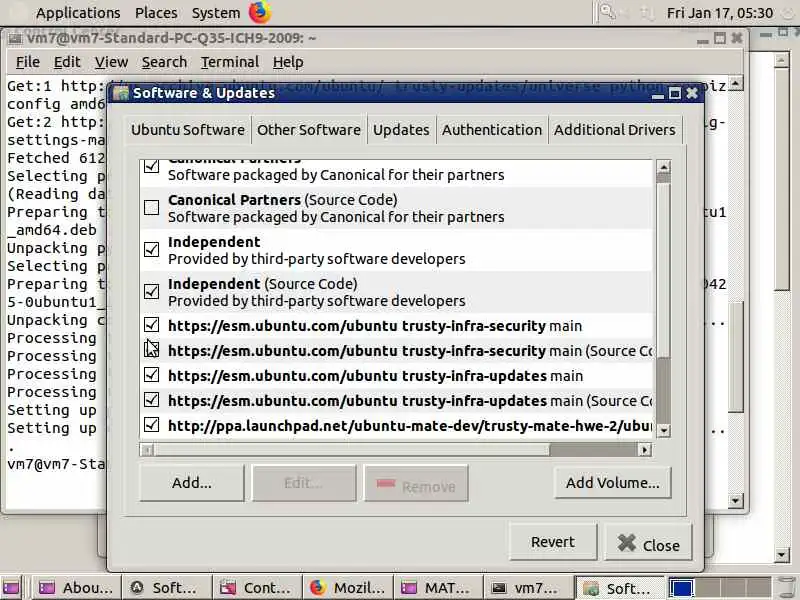This screenshot has height=600, width=800.
Task: Switch to 'Abou...' taskbar window
Action: [x=77, y=588]
